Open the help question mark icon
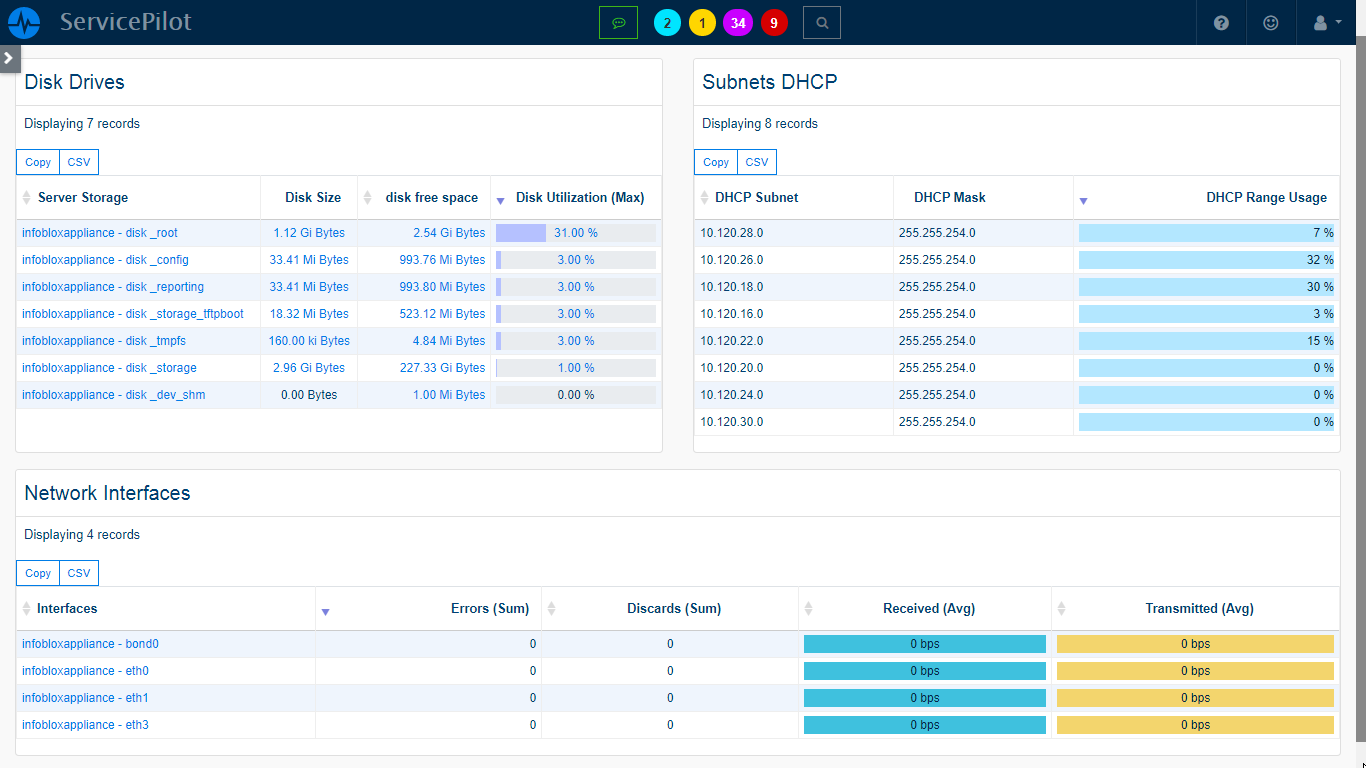The image size is (1366, 768). [x=1220, y=22]
